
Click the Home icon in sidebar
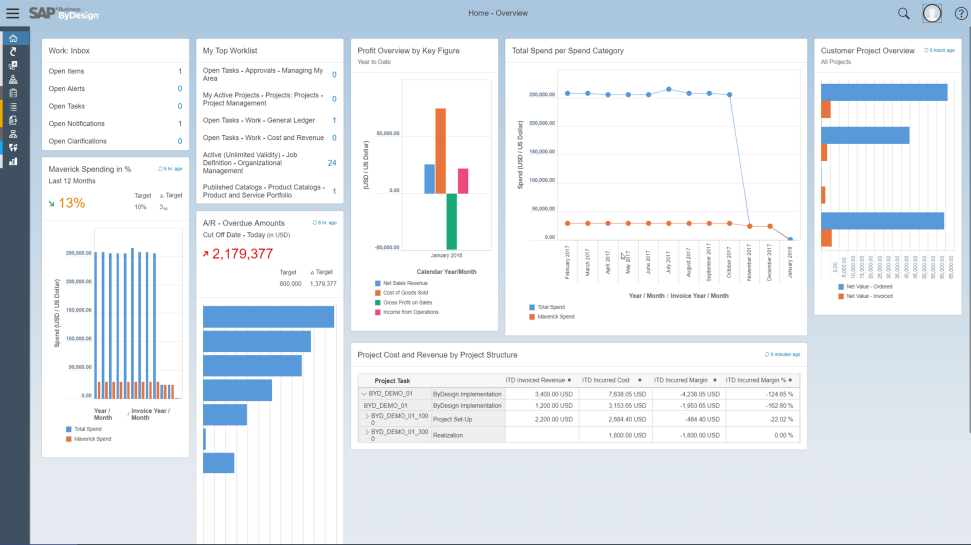click(x=13, y=39)
